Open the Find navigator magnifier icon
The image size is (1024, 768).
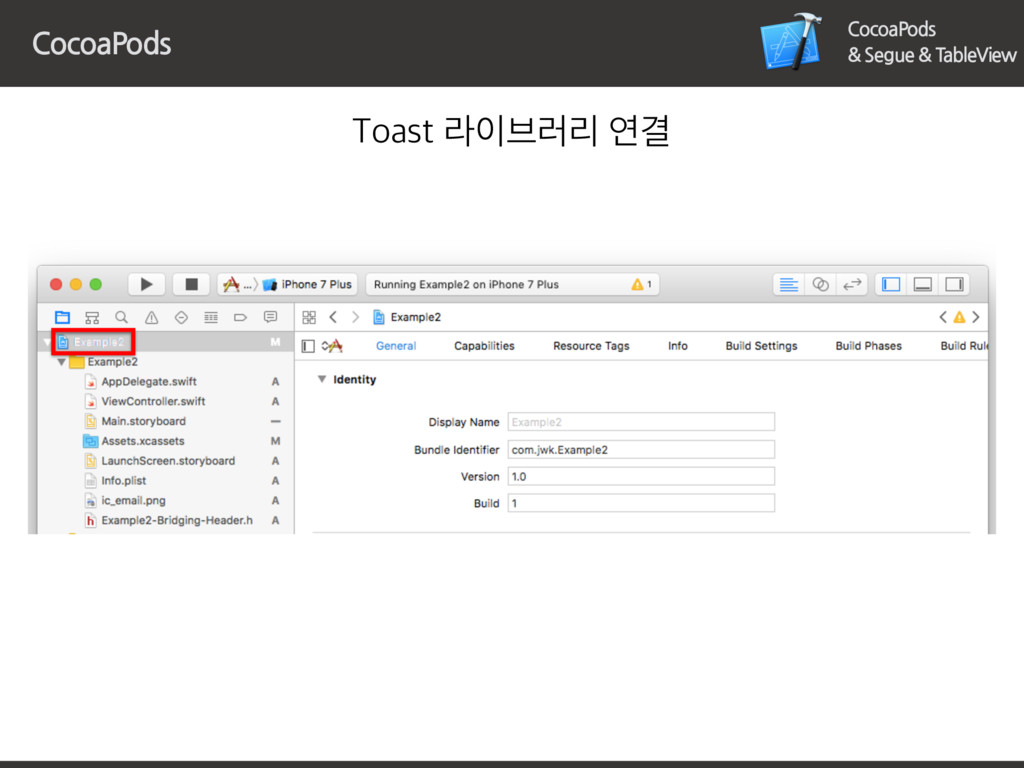pyautogui.click(x=121, y=317)
